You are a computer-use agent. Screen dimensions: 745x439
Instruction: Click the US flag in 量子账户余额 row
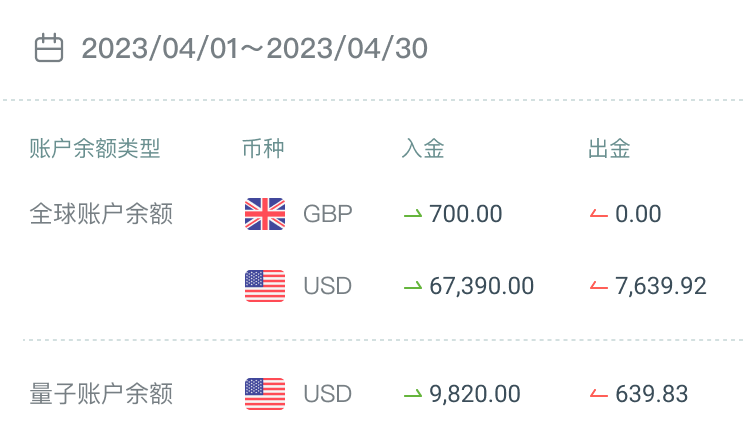(265, 394)
